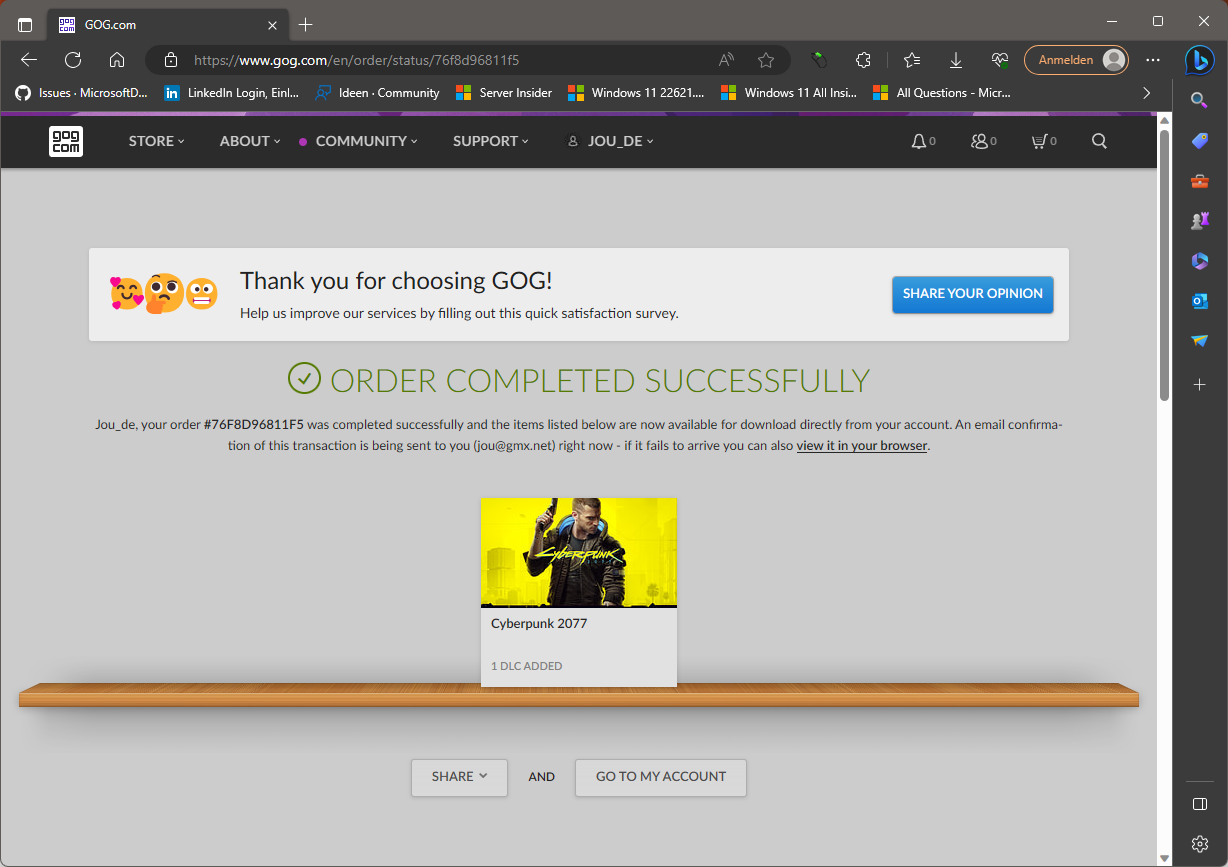This screenshot has height=867, width=1228.
Task: Open Favorites list icon
Action: pos(911,60)
